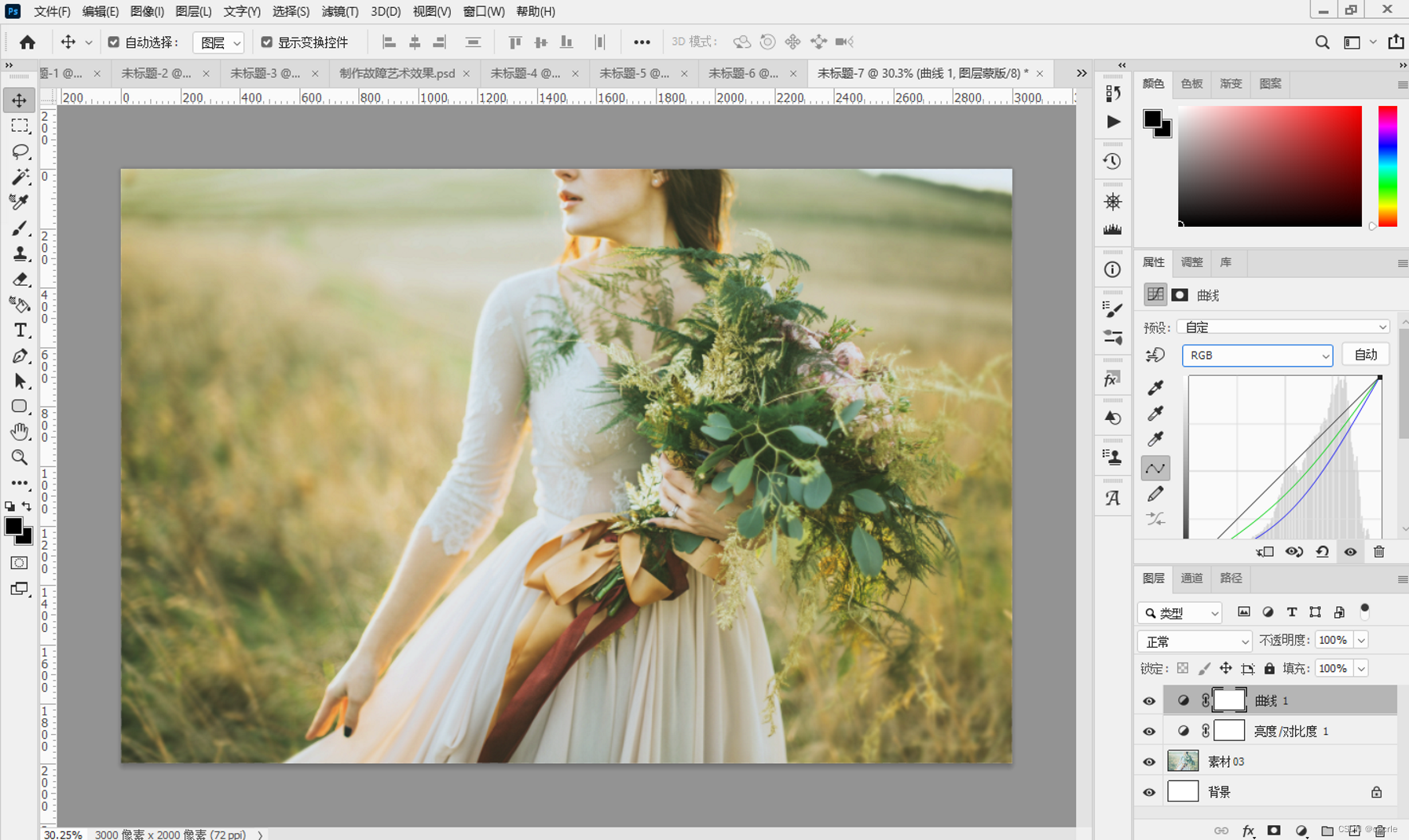This screenshot has height=840, width=1409.
Task: Reset curves adjustment to defaults
Action: pyautogui.click(x=1323, y=552)
